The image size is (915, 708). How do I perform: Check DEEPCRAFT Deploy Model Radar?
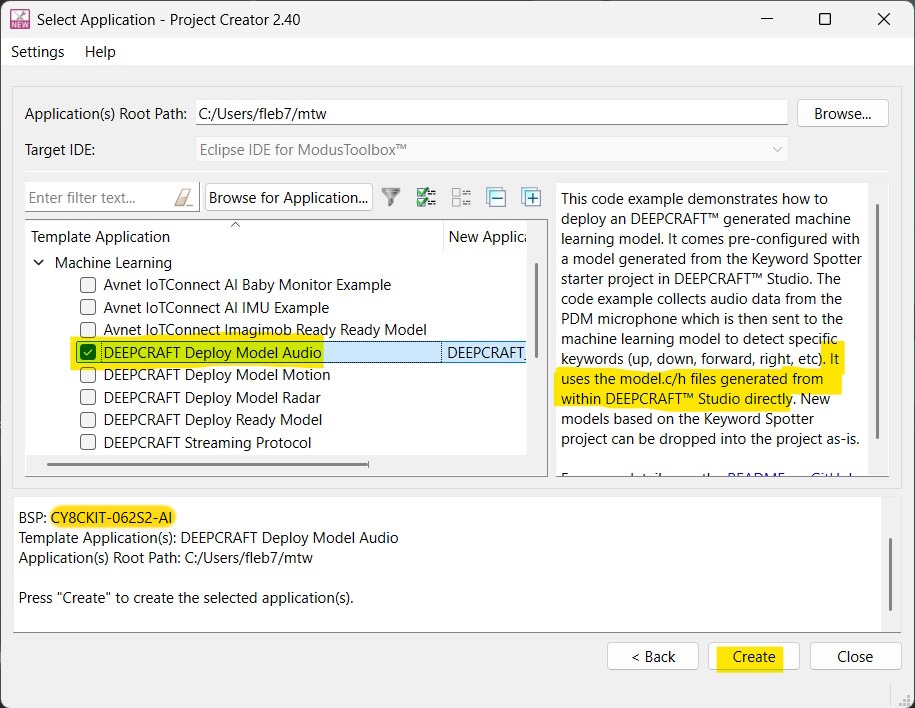click(88, 397)
